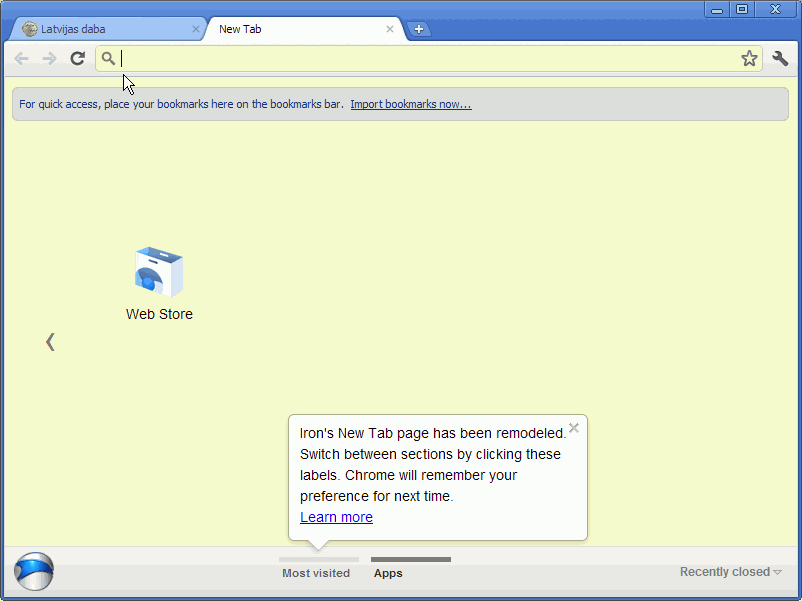Expand the Recently closed menu
Screen dimensions: 802x601
730,572
